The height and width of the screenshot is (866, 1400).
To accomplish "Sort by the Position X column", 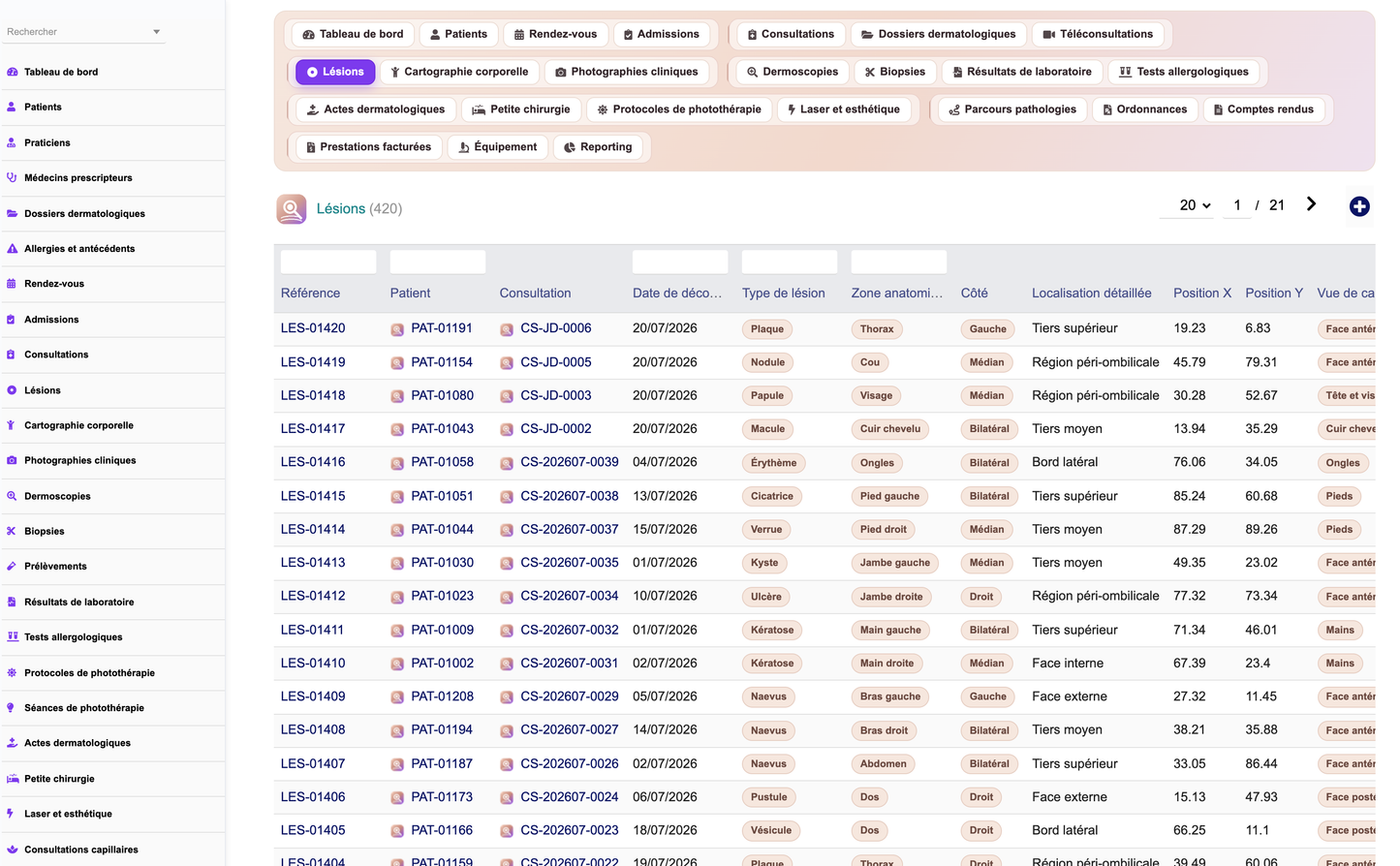I will [1202, 294].
